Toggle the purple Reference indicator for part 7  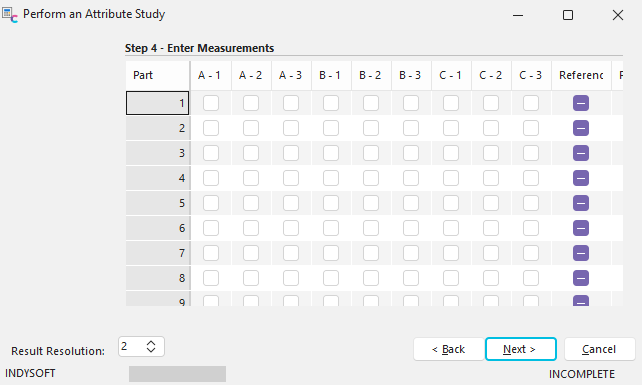tap(581, 253)
